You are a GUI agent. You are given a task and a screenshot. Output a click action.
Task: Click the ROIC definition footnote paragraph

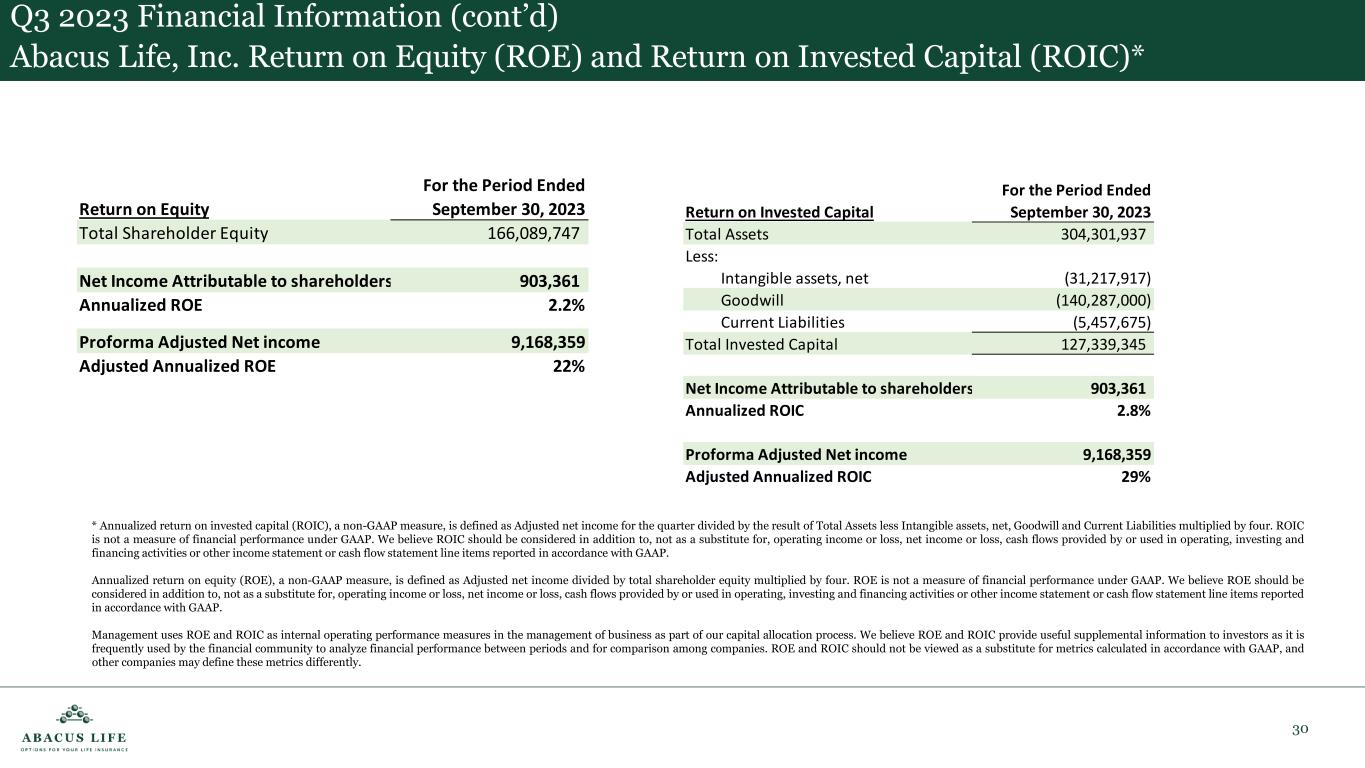[697, 539]
